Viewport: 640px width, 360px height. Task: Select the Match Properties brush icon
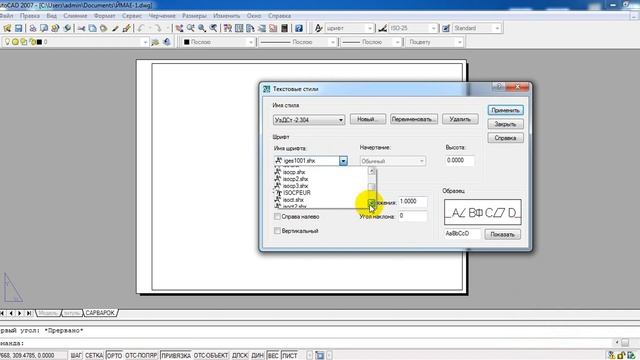pyautogui.click(x=115, y=28)
